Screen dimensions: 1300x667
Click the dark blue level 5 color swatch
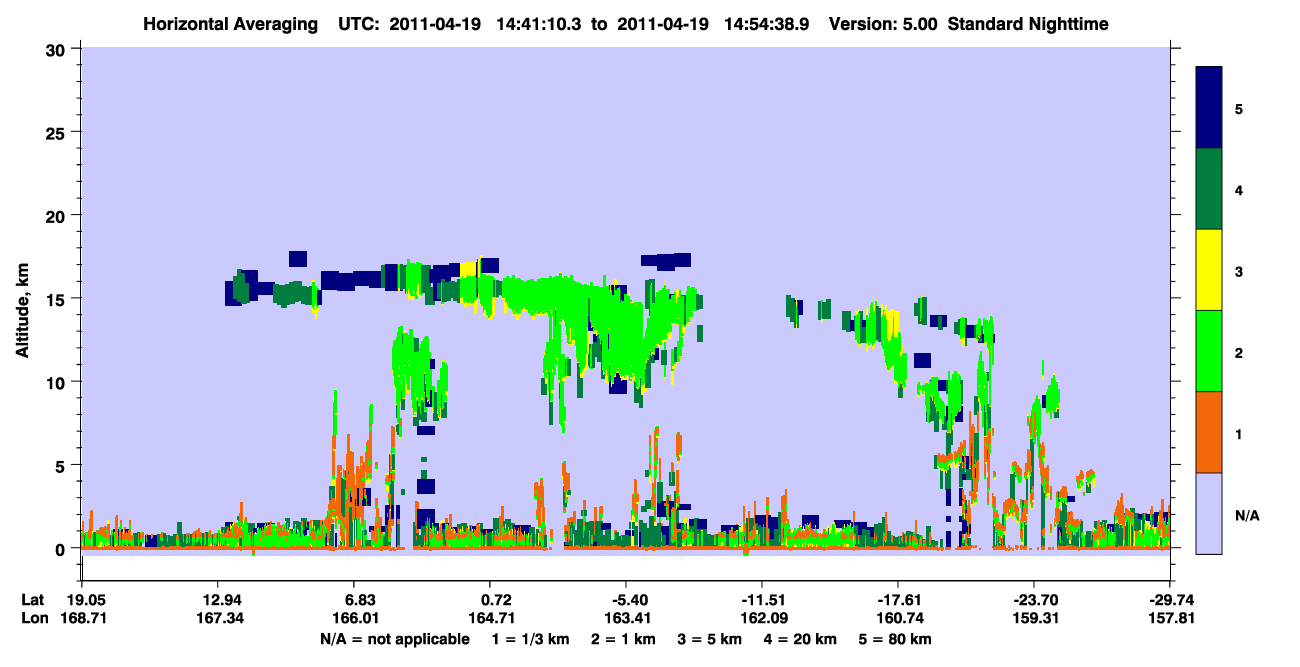(x=1209, y=108)
